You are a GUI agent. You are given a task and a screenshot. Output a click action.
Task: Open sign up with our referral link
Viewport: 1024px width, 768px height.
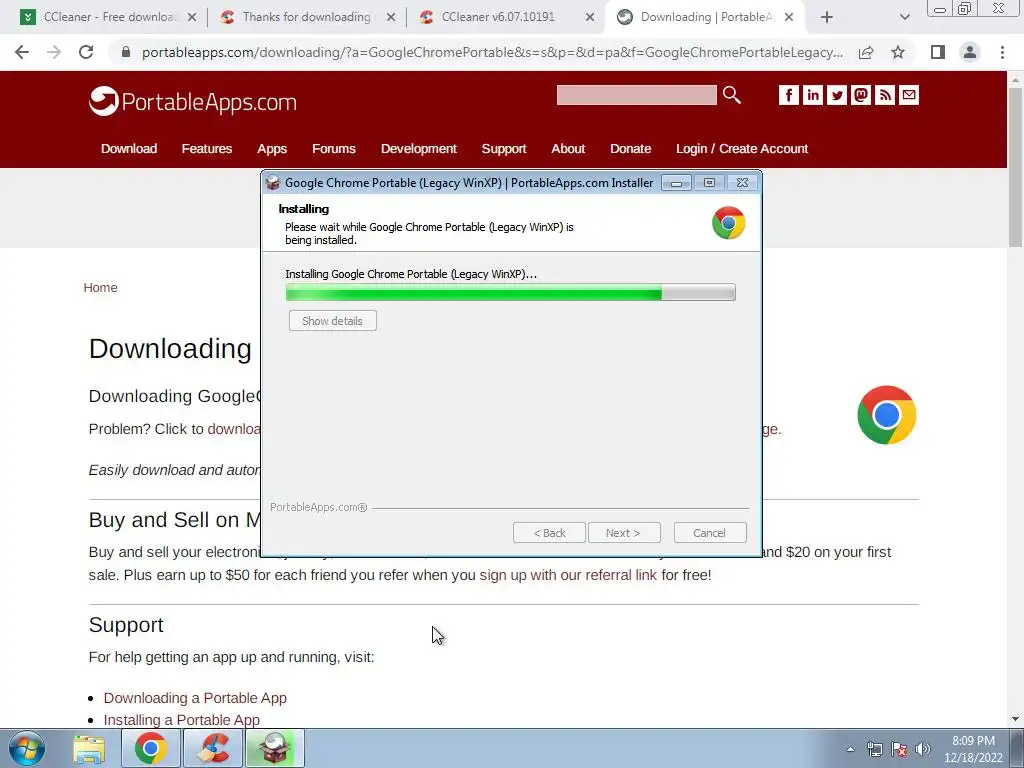click(x=568, y=575)
